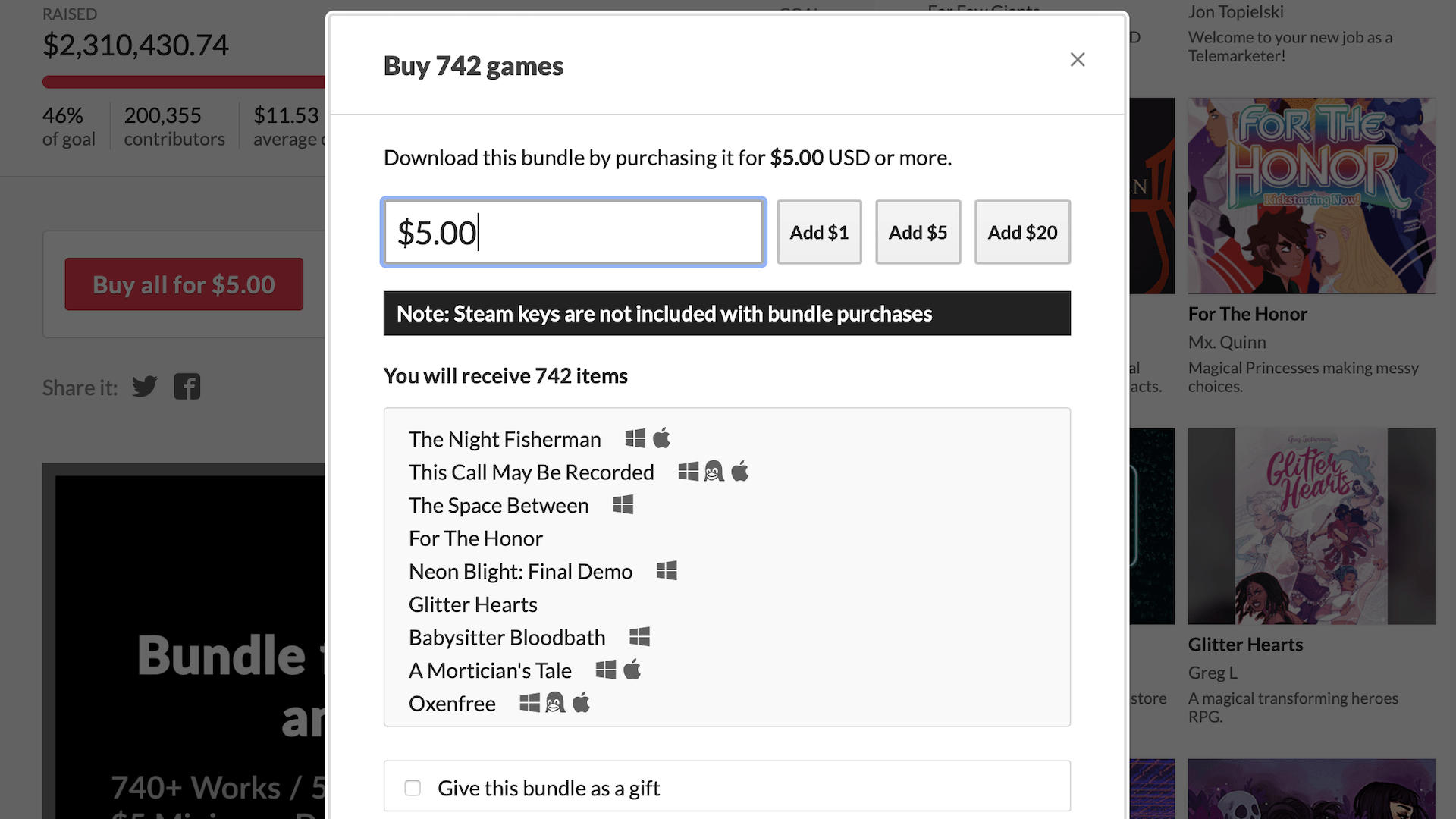1456x819 pixels.
Task: Share bundle via Facebook icon
Action: click(x=187, y=387)
